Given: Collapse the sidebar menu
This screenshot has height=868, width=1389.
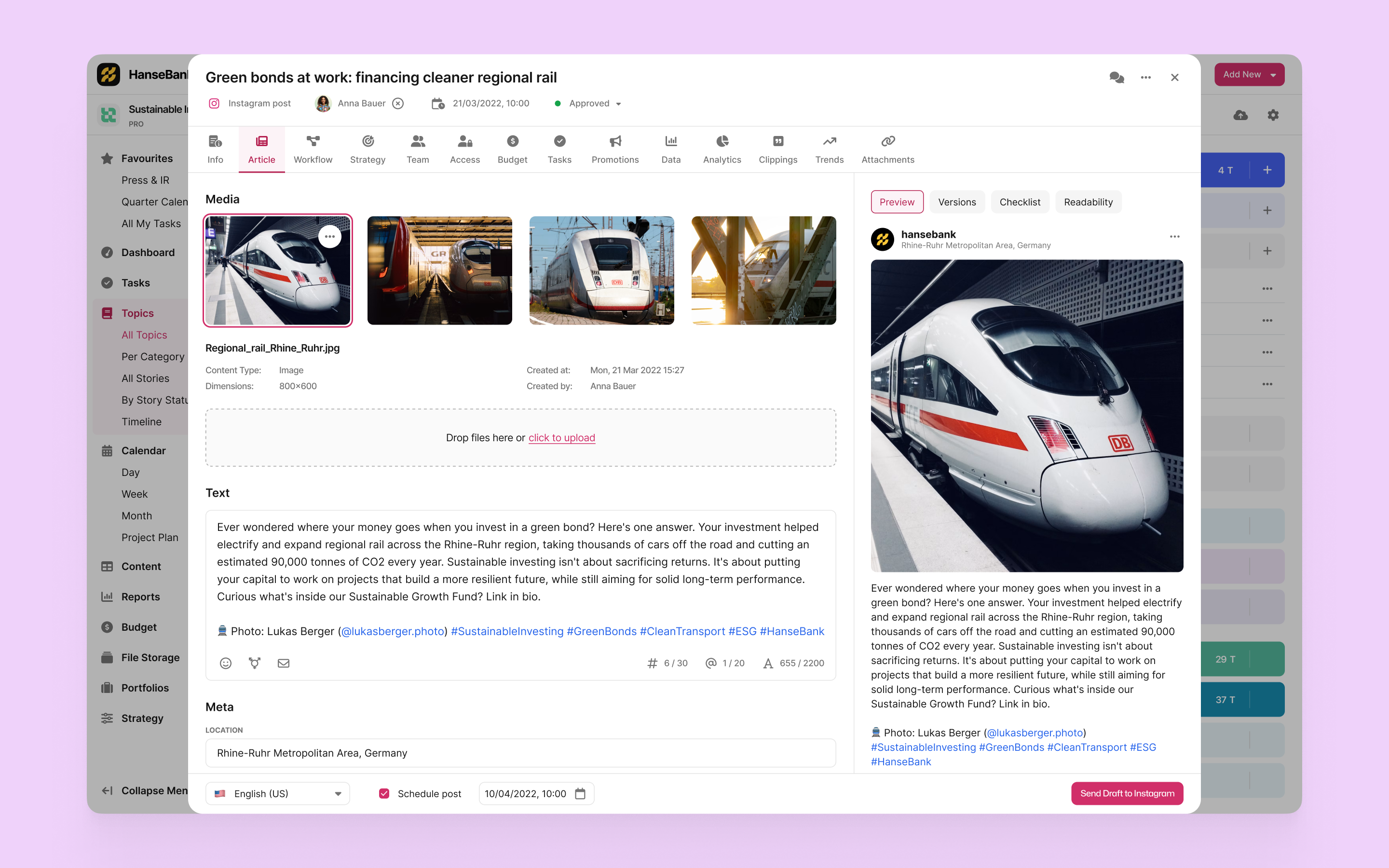Looking at the screenshot, I should pos(145,790).
